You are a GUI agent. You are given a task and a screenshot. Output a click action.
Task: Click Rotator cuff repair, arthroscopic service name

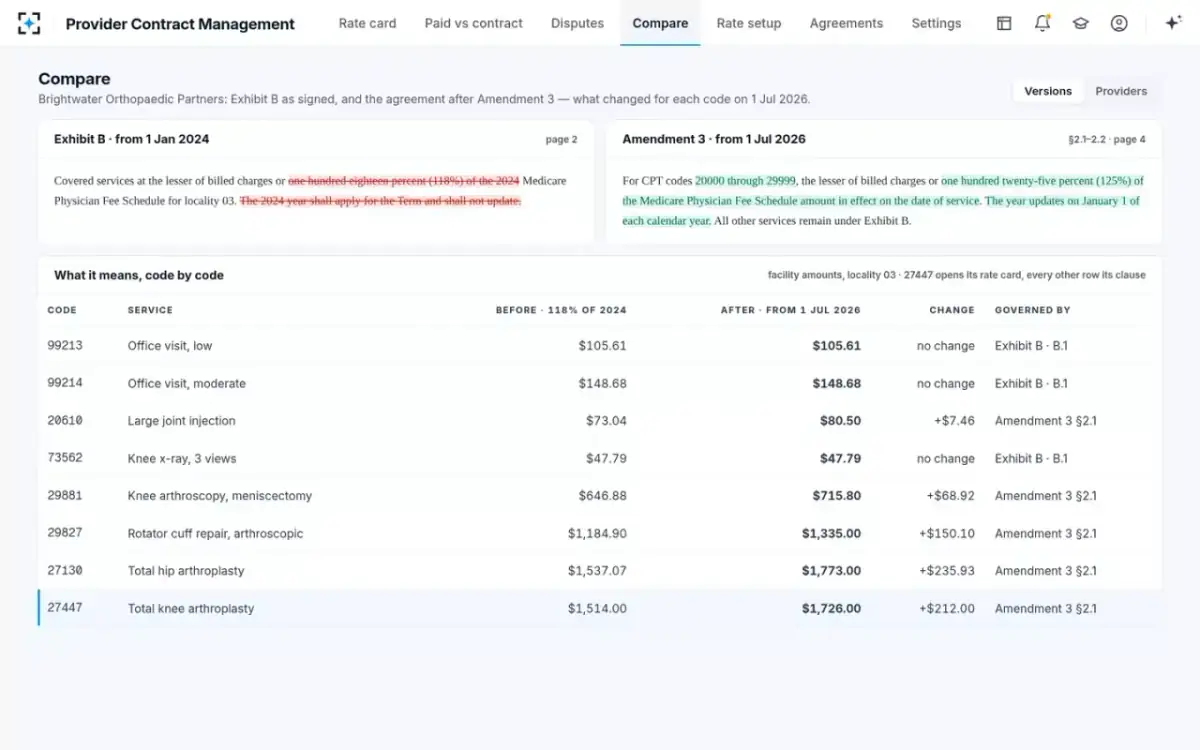point(215,533)
